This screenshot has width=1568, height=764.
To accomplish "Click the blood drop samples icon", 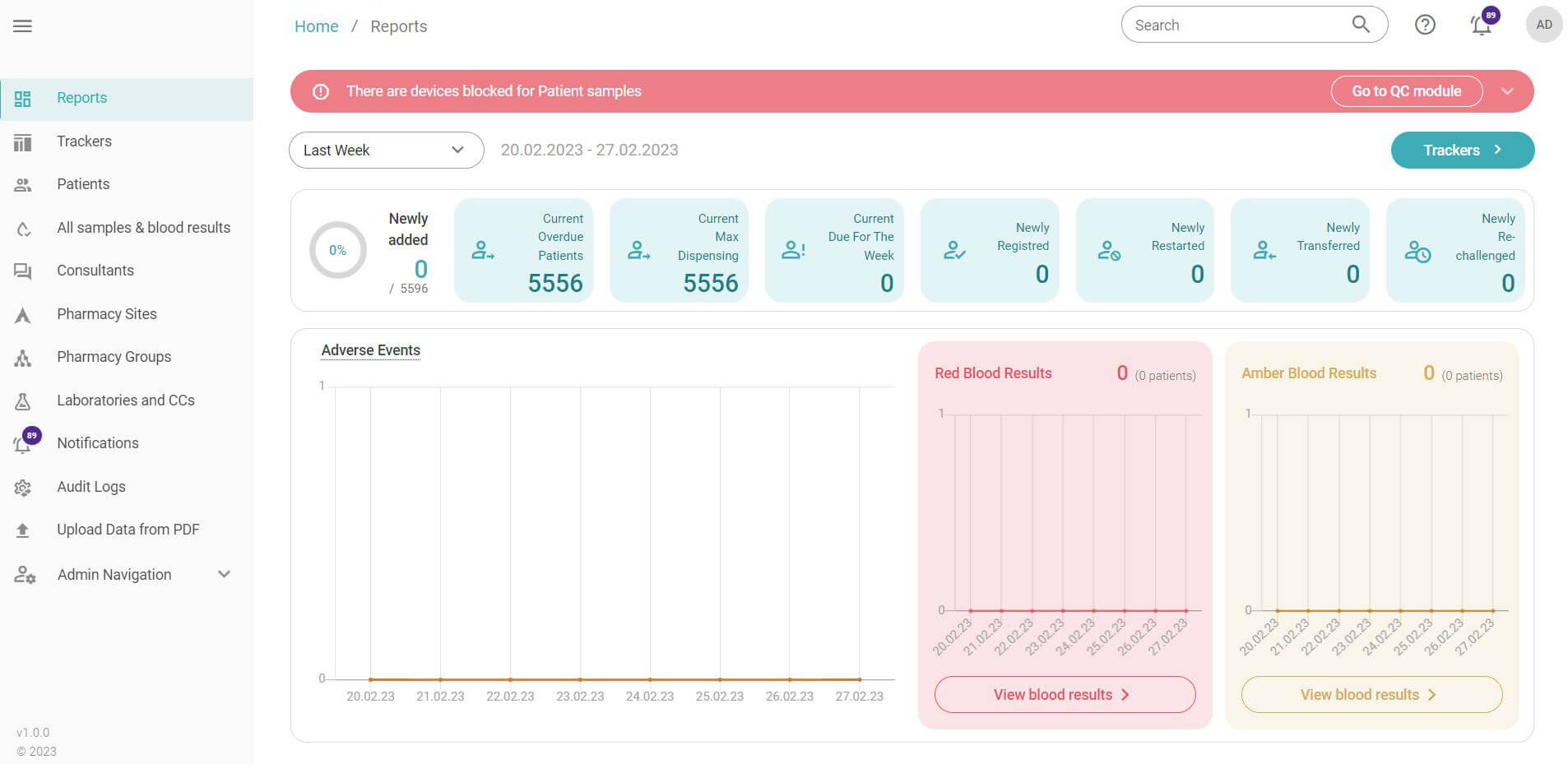I will [x=24, y=229].
